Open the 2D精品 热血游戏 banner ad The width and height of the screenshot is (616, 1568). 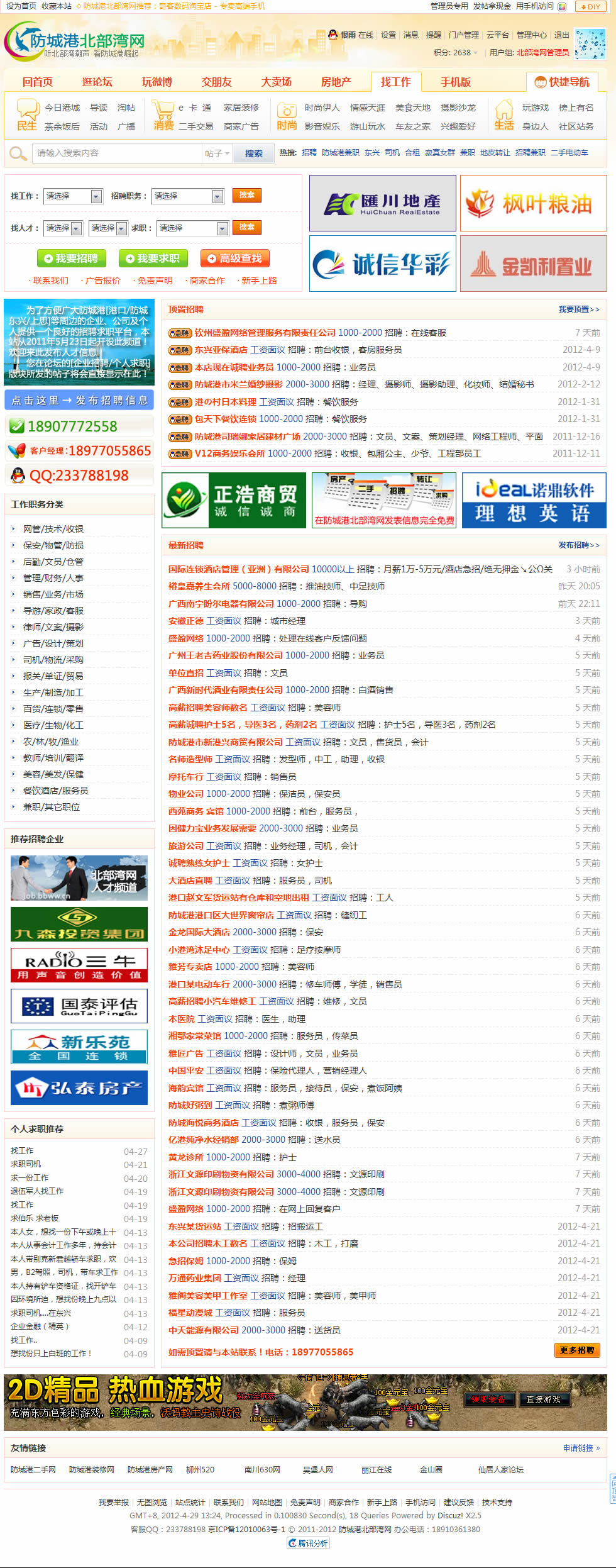[305, 1403]
